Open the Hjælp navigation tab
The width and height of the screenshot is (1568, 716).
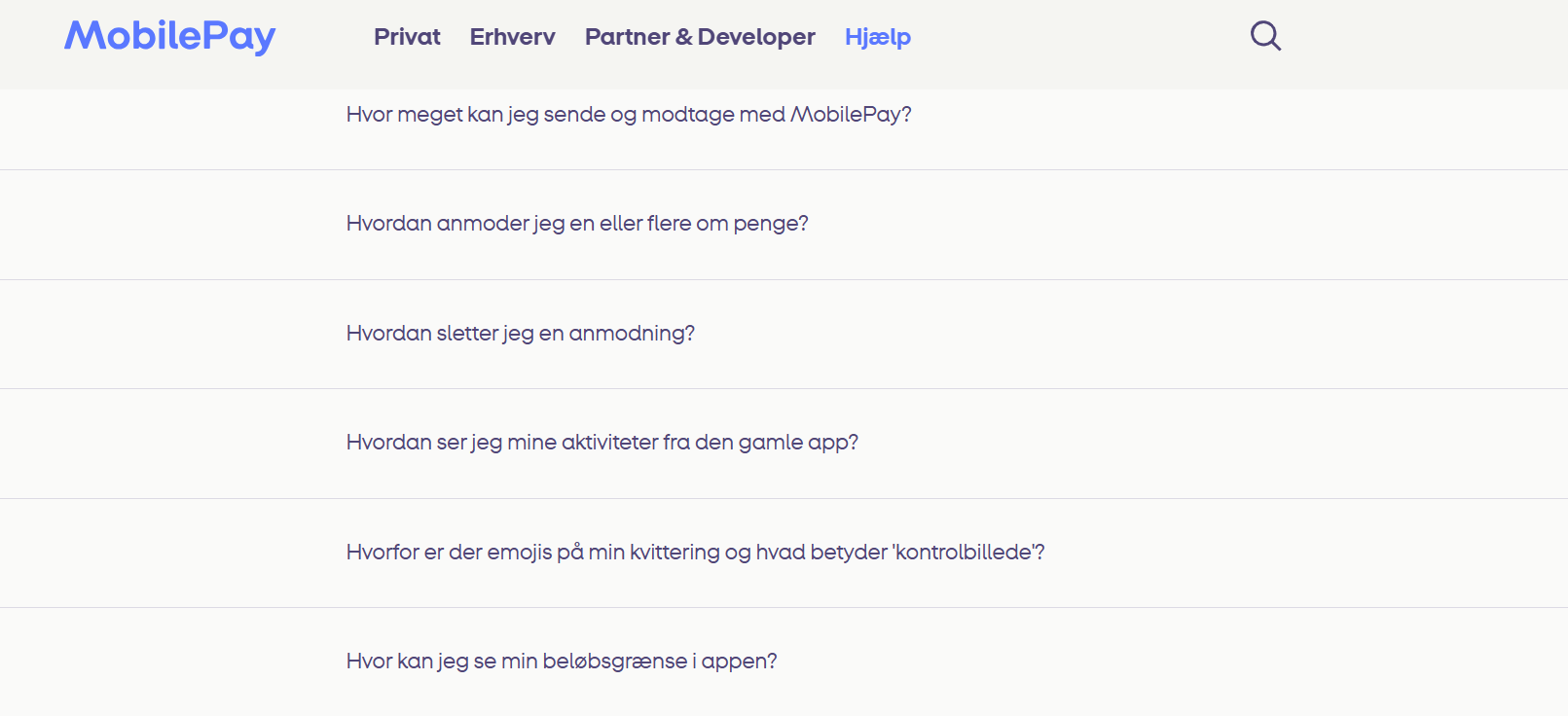pyautogui.click(x=877, y=37)
